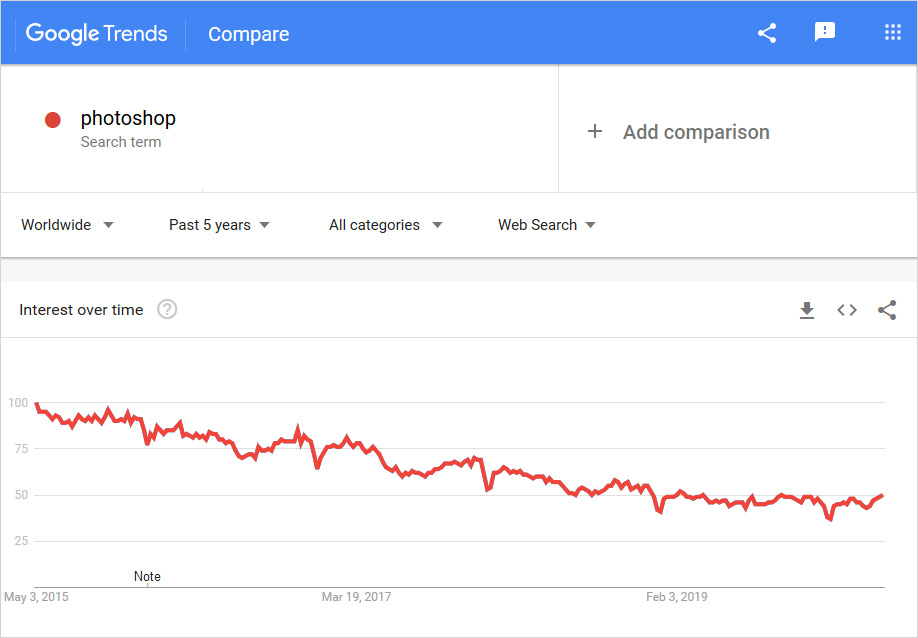Open help for Interest over time
The width and height of the screenshot is (918, 638).
pyautogui.click(x=168, y=310)
